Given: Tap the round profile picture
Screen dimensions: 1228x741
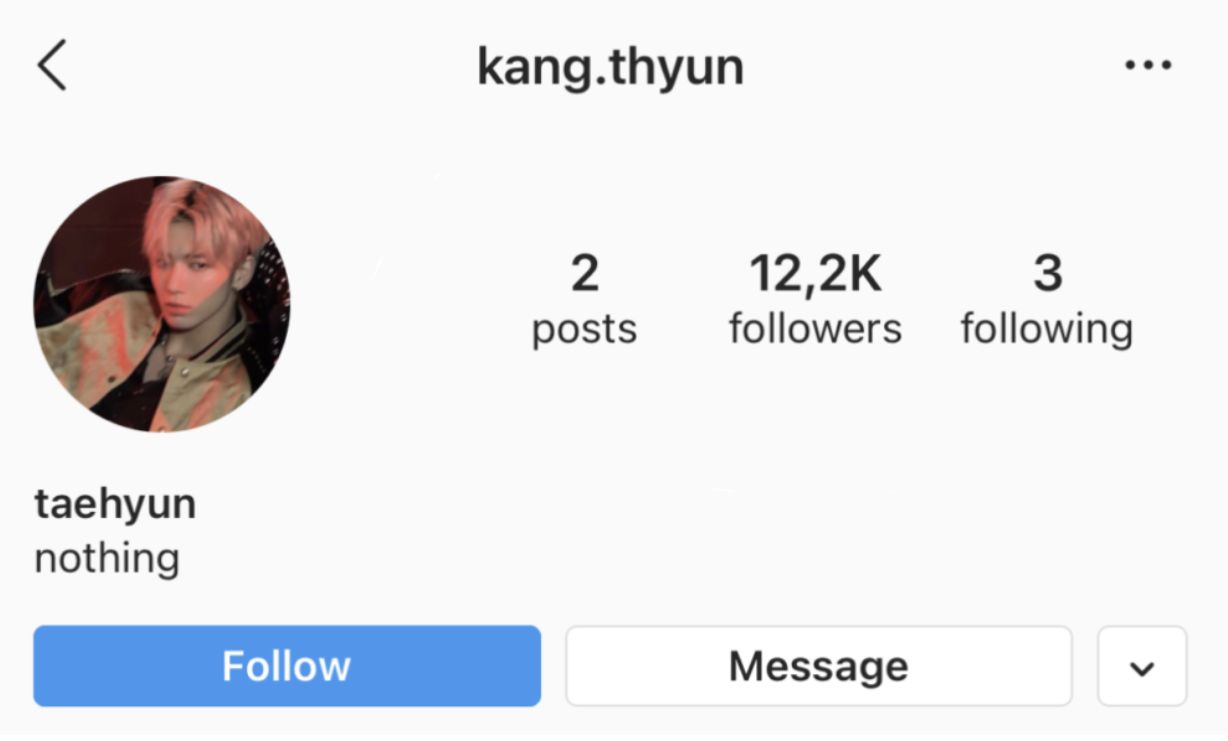Looking at the screenshot, I should pos(162,304).
